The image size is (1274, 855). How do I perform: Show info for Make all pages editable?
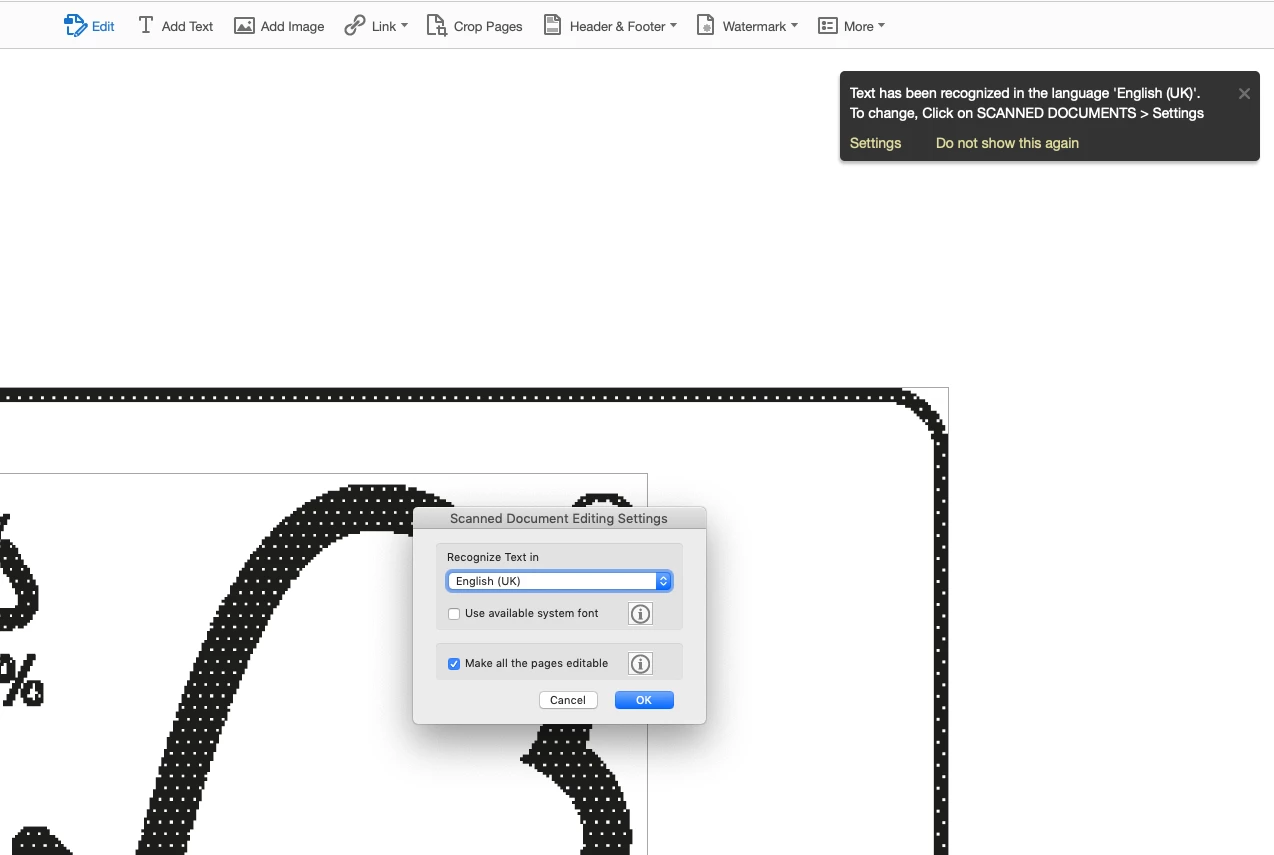click(x=640, y=664)
